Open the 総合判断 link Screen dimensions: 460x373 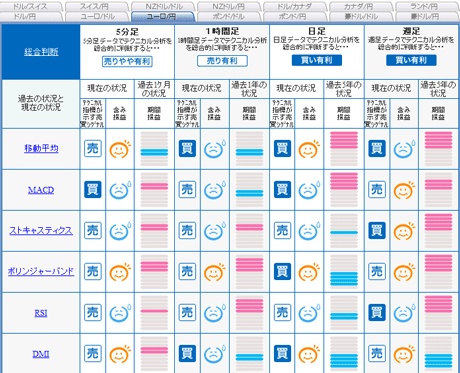point(41,52)
